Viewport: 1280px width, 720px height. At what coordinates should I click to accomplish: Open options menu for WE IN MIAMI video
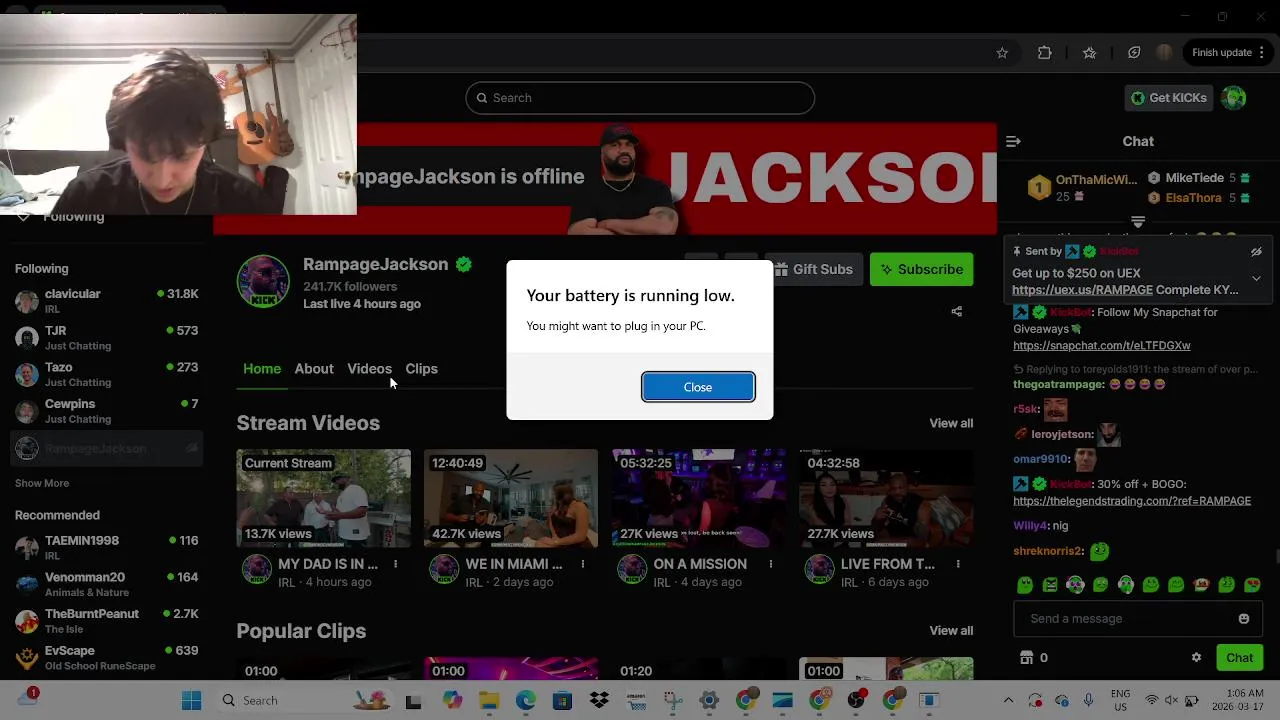point(582,564)
